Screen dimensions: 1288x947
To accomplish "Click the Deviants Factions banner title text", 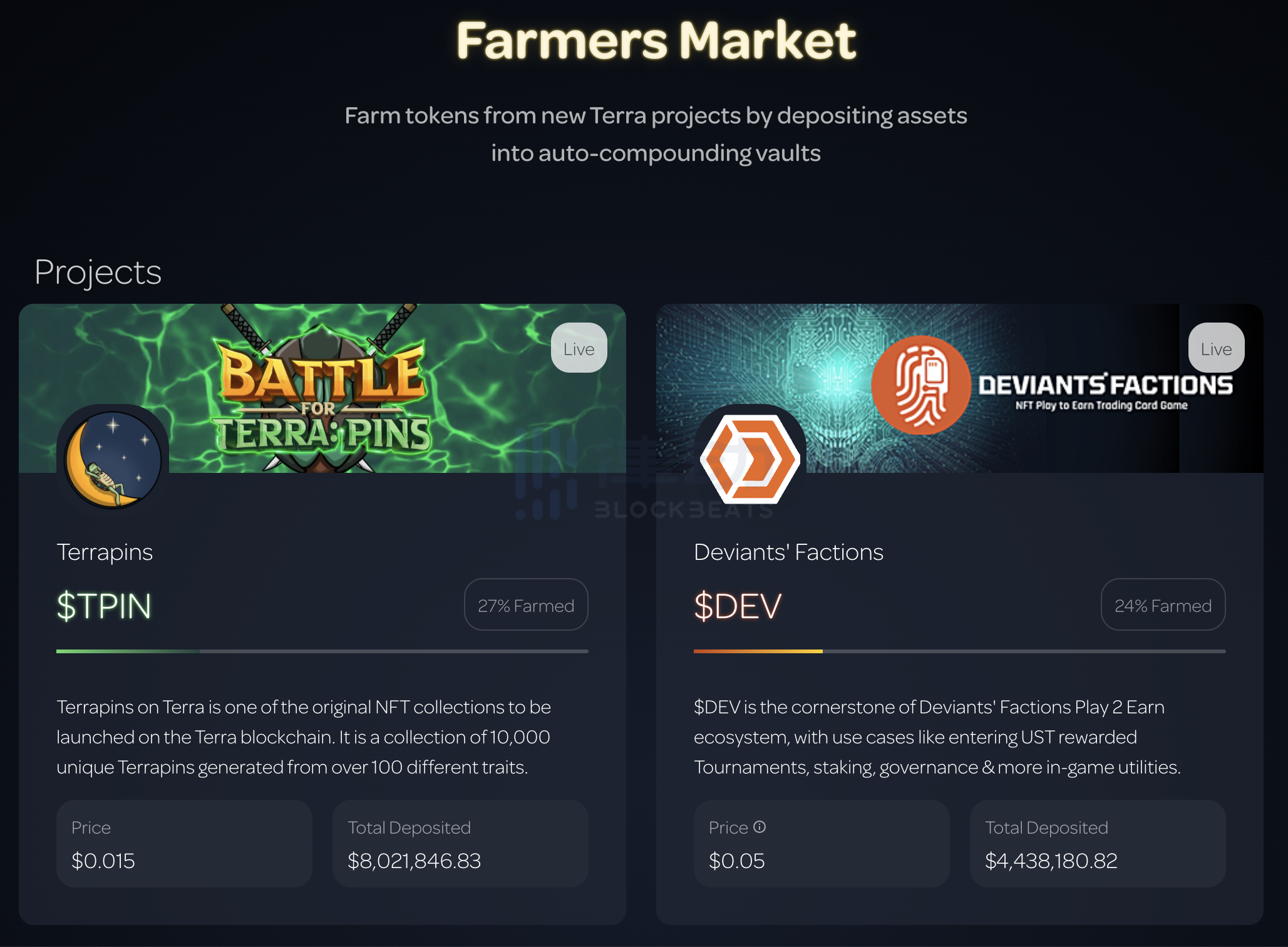I will click(x=1105, y=385).
